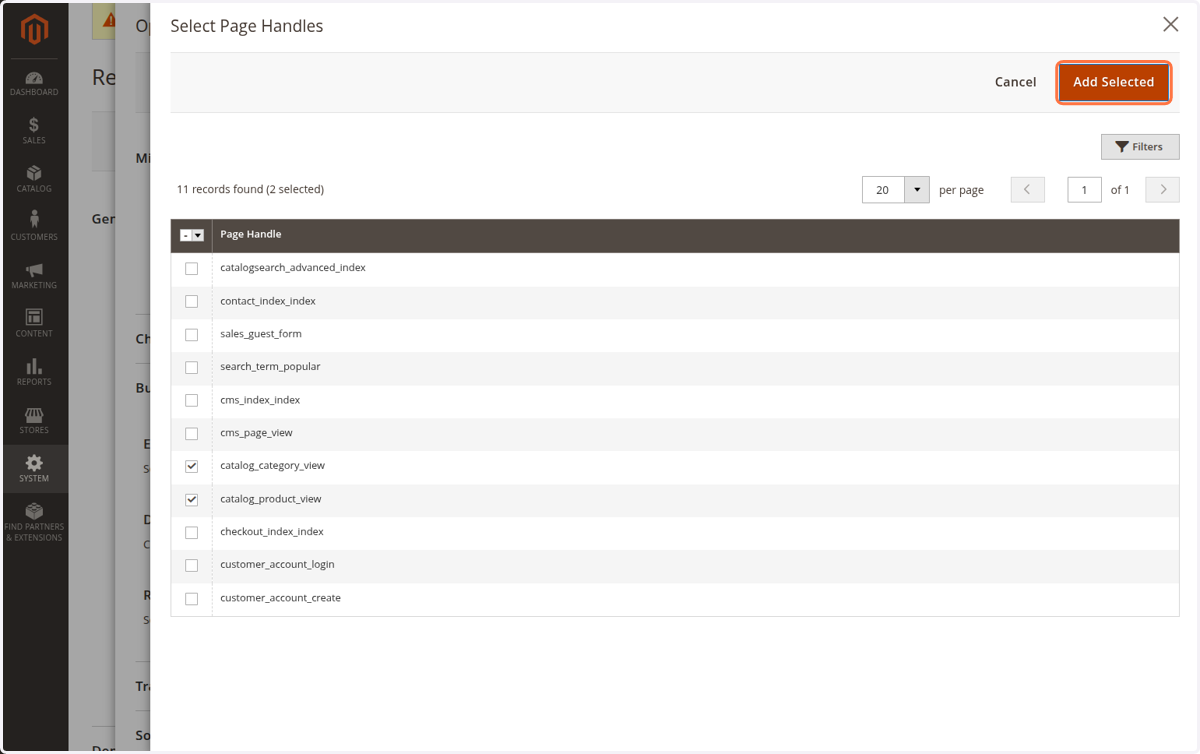Viewport: 1200px width, 754px height.
Task: Check the customer_account_create checkbox
Action: coord(191,598)
